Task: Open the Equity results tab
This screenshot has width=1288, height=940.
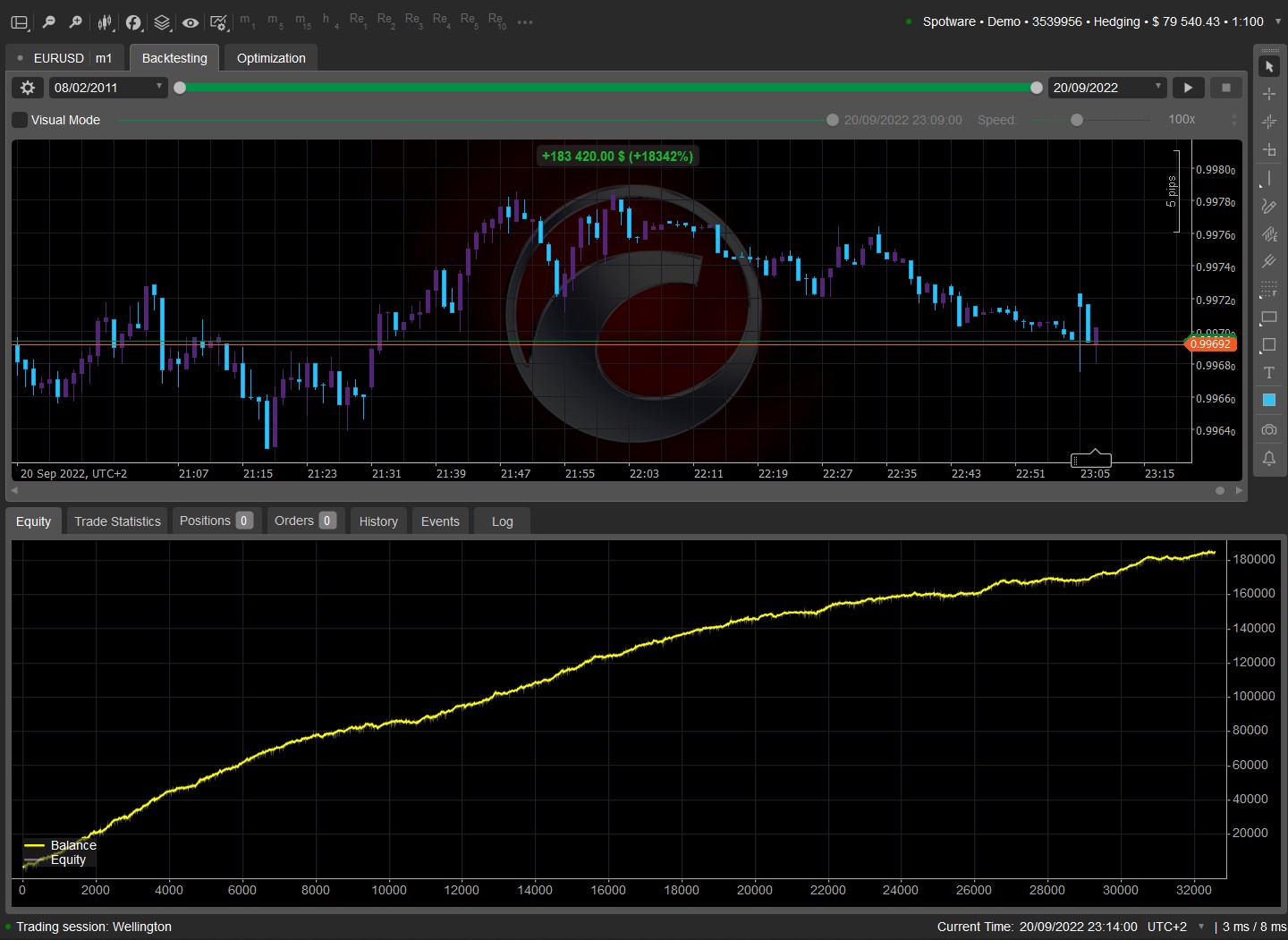Action: (x=34, y=521)
